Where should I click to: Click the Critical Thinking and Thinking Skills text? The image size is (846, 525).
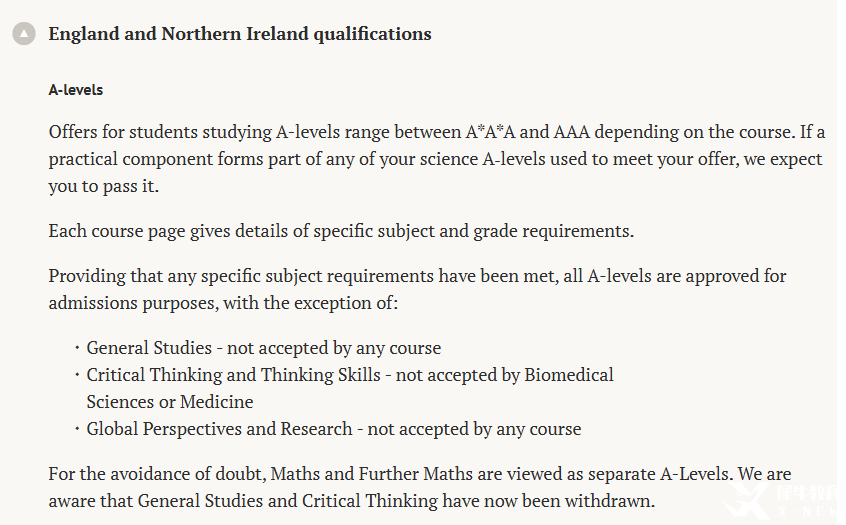(x=234, y=375)
